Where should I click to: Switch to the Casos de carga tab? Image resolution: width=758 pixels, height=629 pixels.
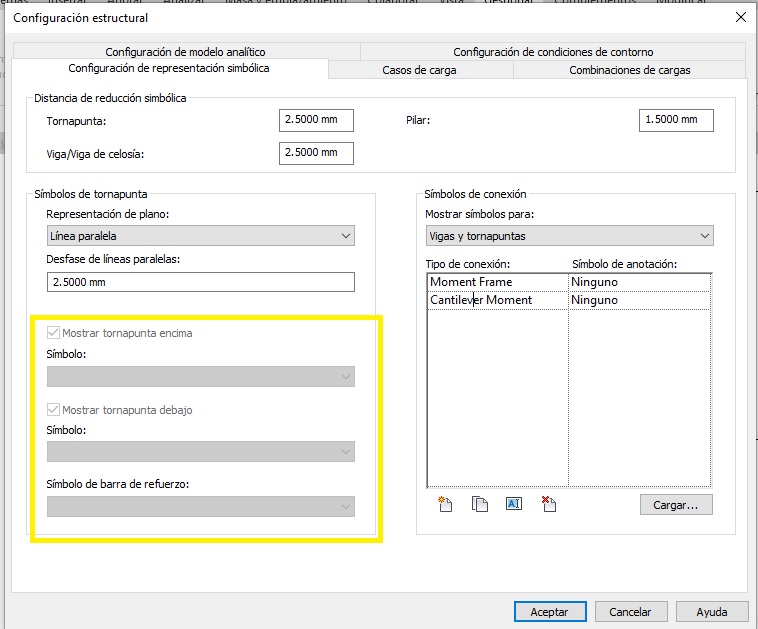pos(420,70)
